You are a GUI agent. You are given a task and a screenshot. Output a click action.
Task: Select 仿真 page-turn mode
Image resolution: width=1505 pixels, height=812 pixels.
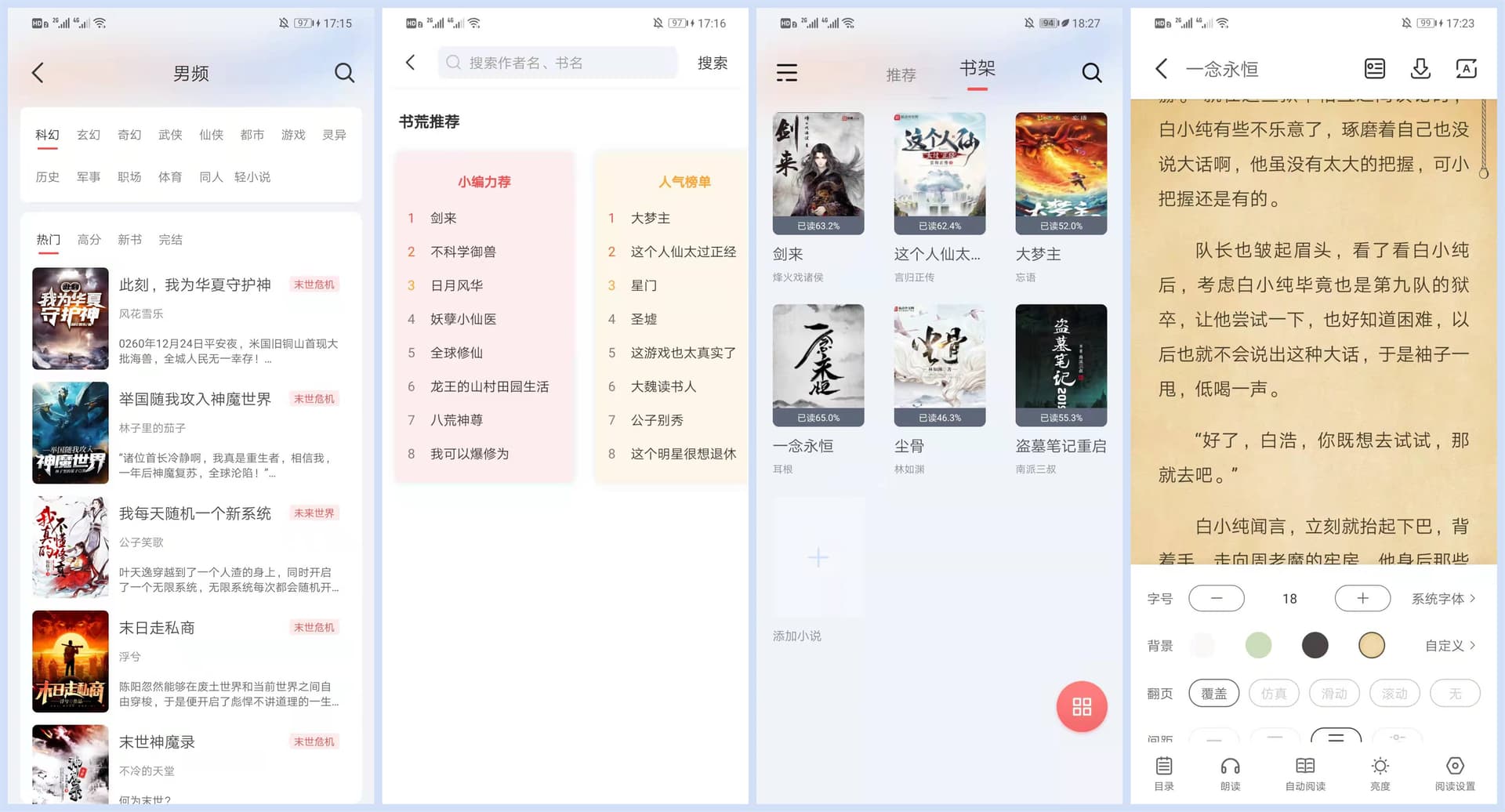[x=1274, y=694]
